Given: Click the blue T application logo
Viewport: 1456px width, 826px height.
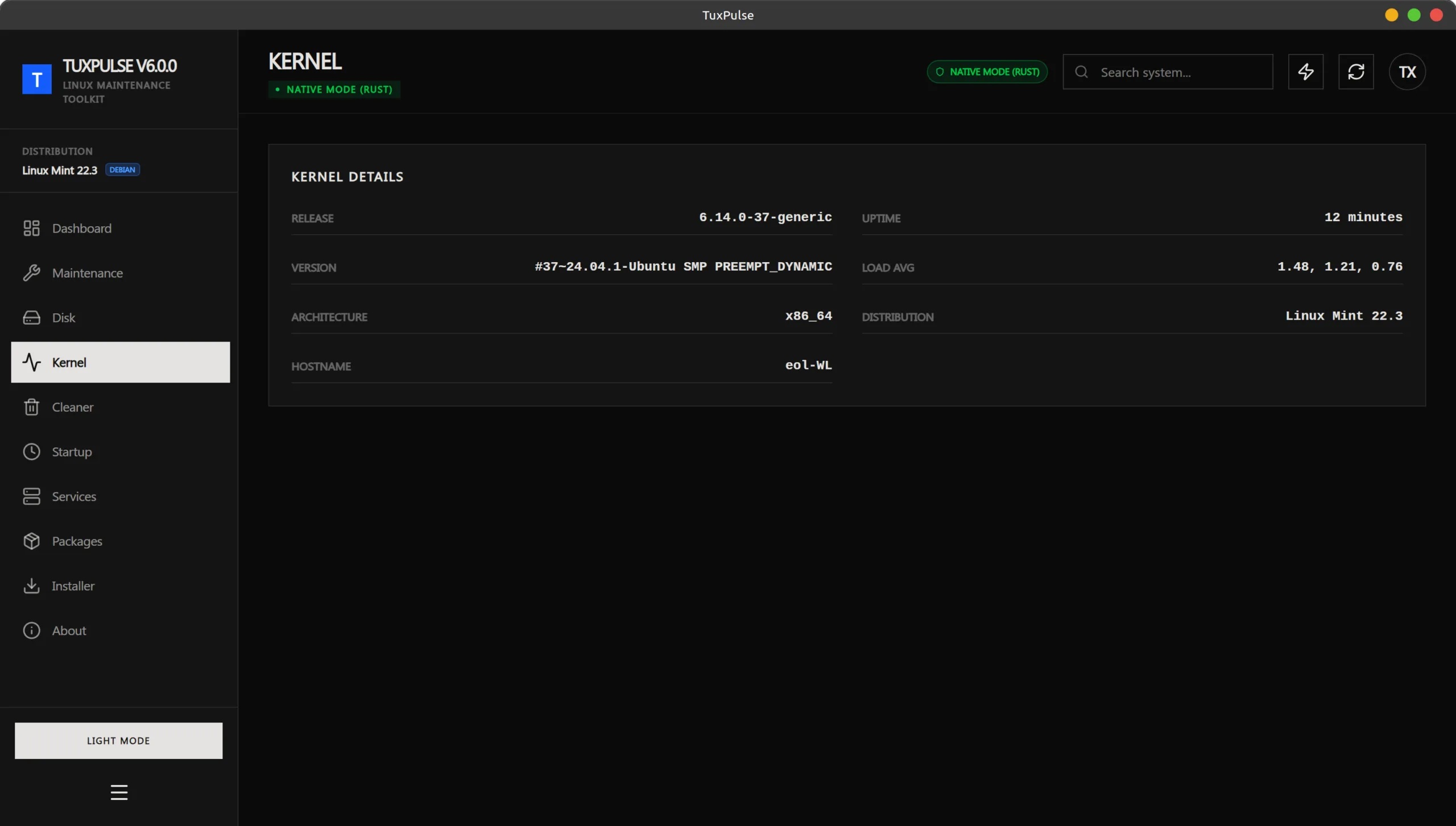Looking at the screenshot, I should coord(37,79).
